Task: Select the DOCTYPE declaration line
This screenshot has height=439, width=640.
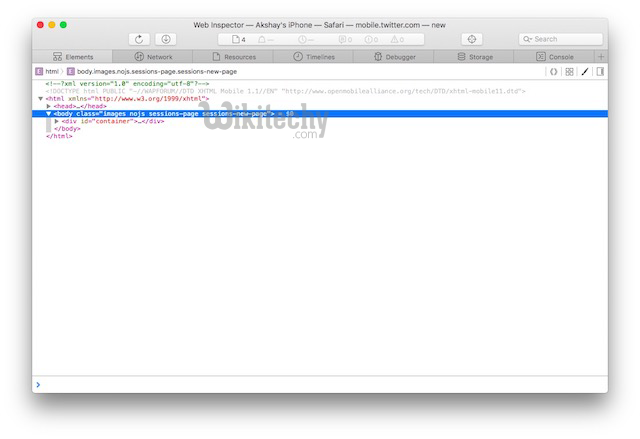Action: (x=285, y=91)
